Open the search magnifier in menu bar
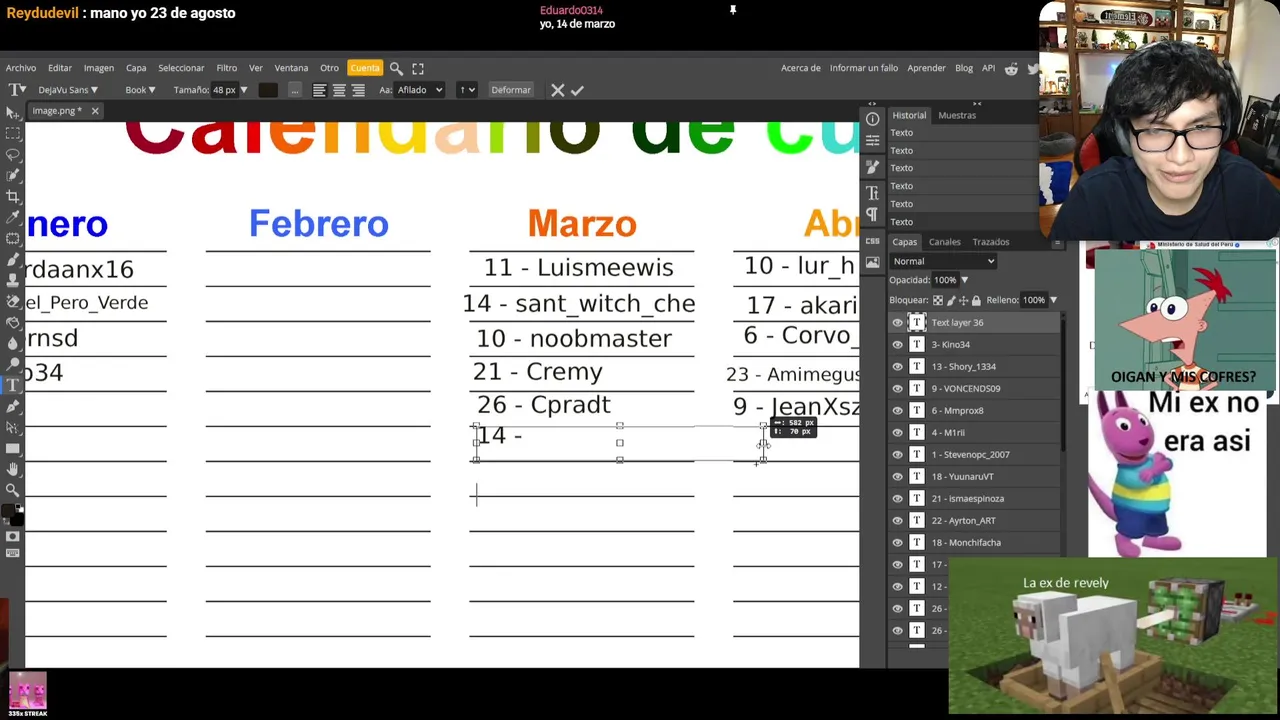The height and width of the screenshot is (720, 1280). pyautogui.click(x=396, y=68)
